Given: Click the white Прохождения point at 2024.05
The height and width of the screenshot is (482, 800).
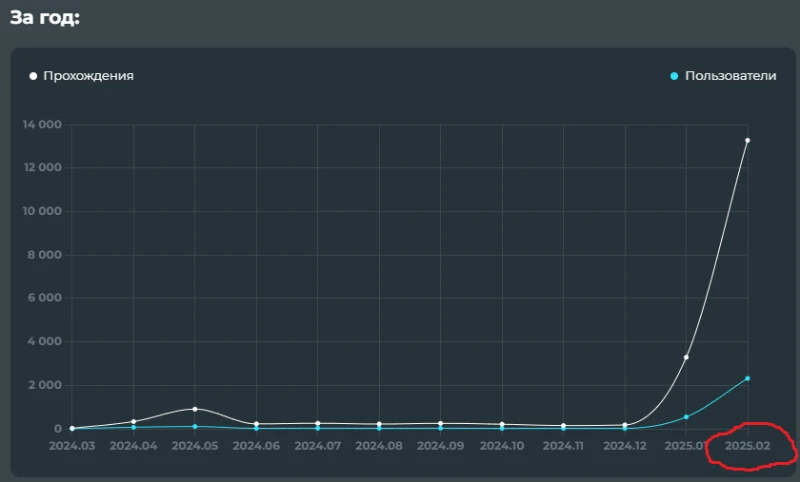Looking at the screenshot, I should coord(195,409).
